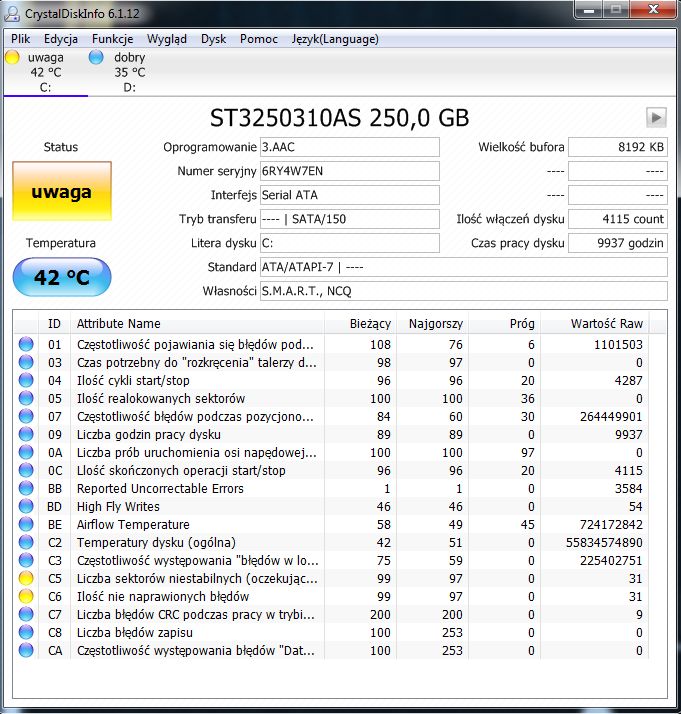Screen dimensions: 681x714
Task: Click the Próg column header
Action: pyautogui.click(x=504, y=323)
